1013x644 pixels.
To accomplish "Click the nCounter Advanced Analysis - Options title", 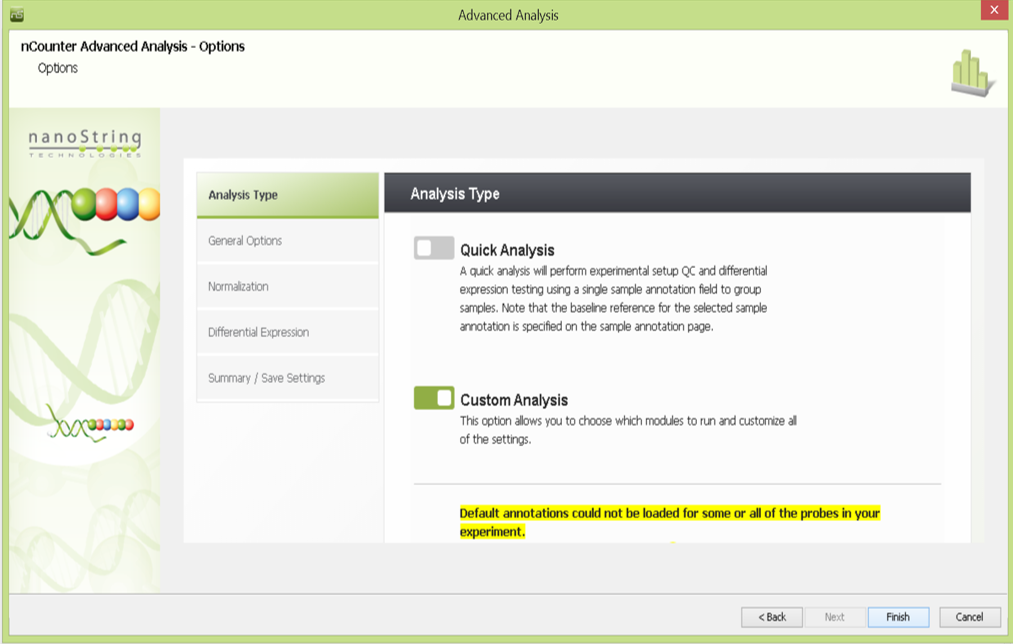I will [133, 47].
